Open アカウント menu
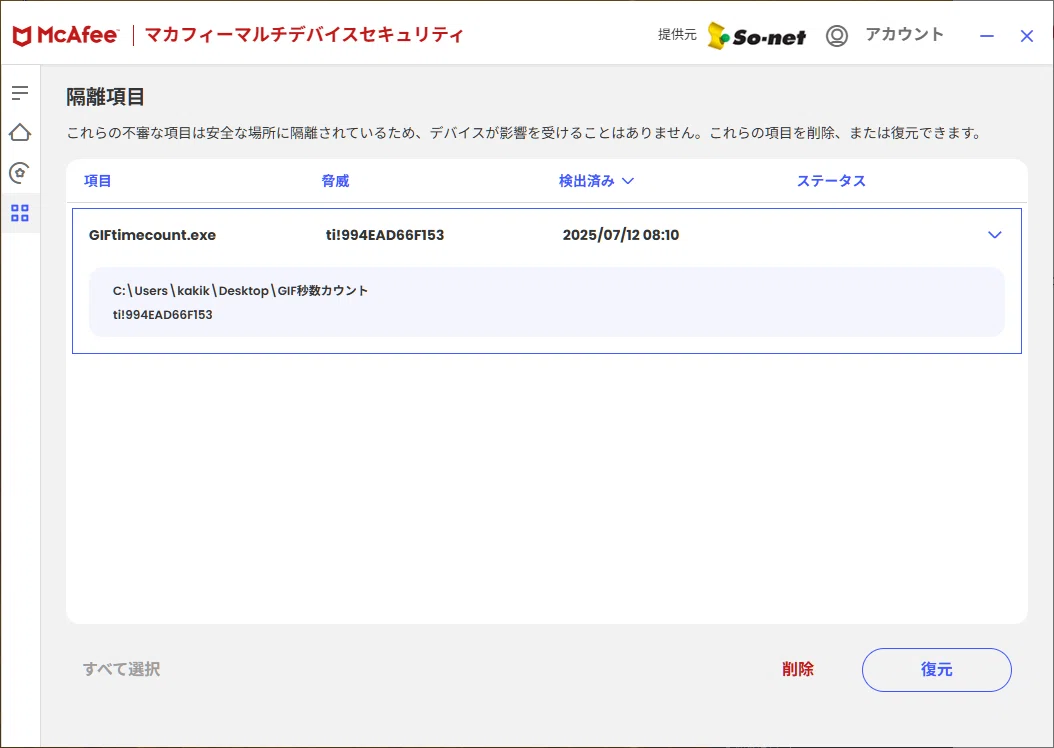The height and width of the screenshot is (748, 1054). [904, 34]
